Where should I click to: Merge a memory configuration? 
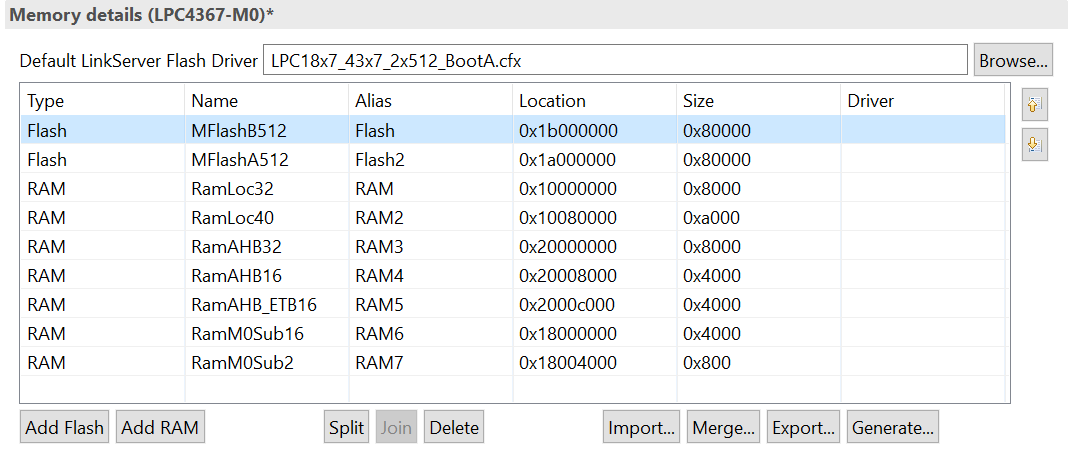point(723,427)
